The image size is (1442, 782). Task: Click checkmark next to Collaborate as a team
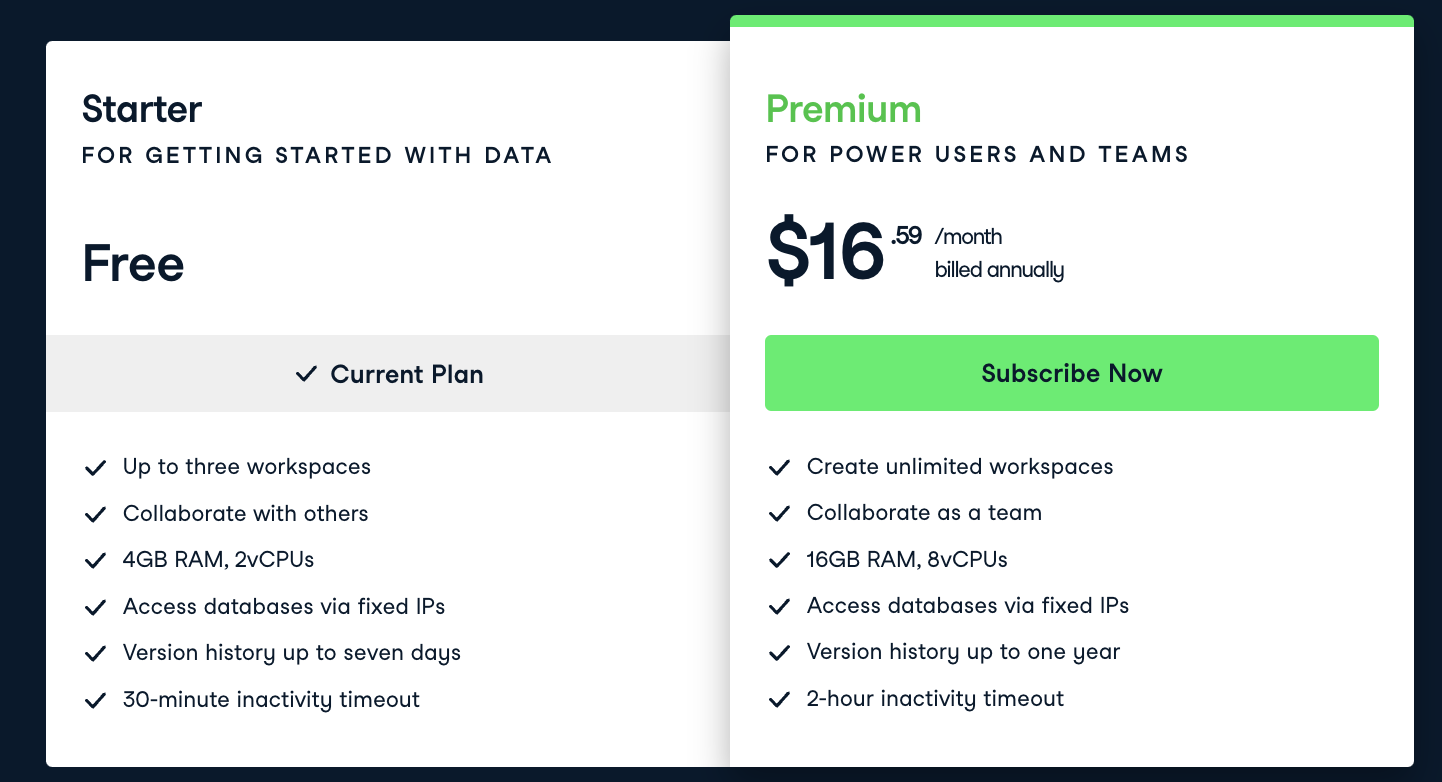(779, 513)
